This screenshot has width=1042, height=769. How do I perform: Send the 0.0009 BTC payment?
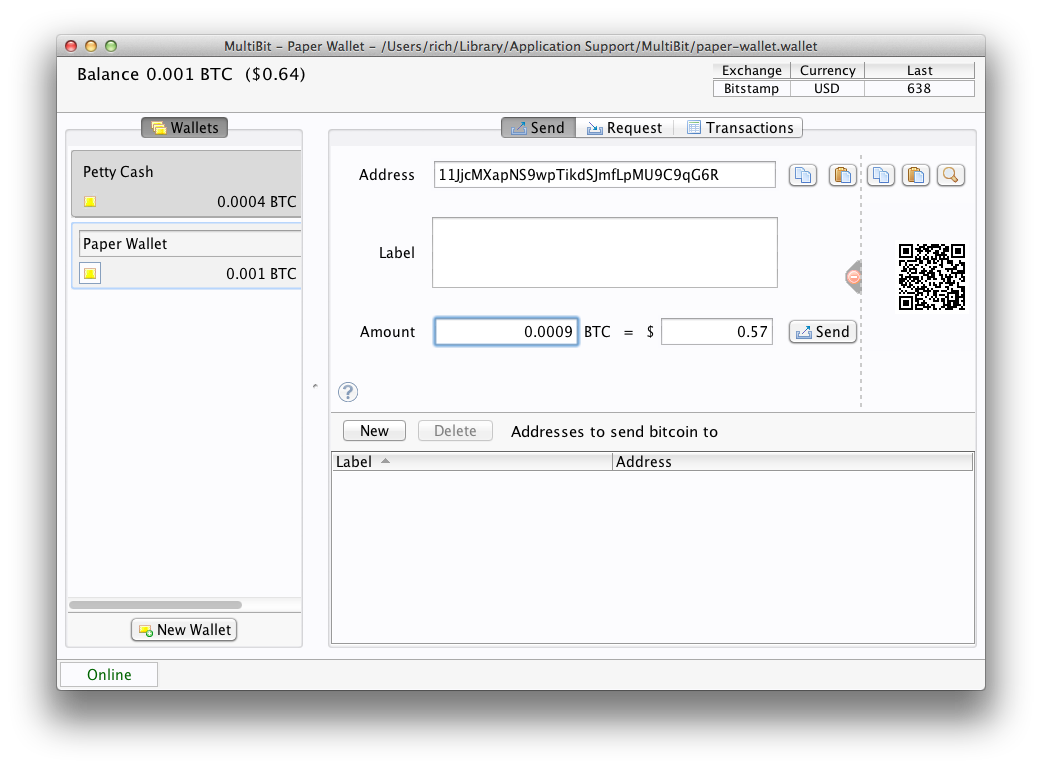point(822,331)
